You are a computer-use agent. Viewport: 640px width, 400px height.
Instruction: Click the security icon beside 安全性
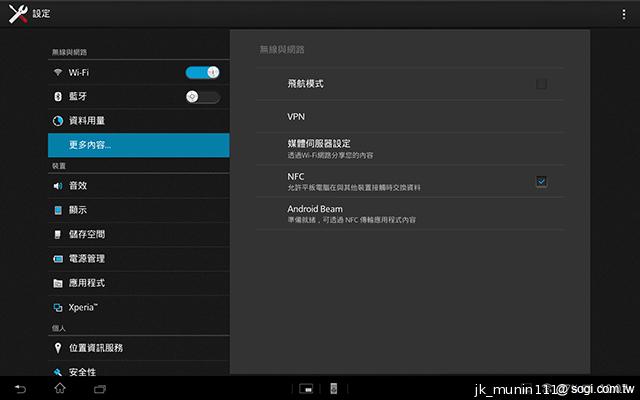pyautogui.click(x=58, y=372)
